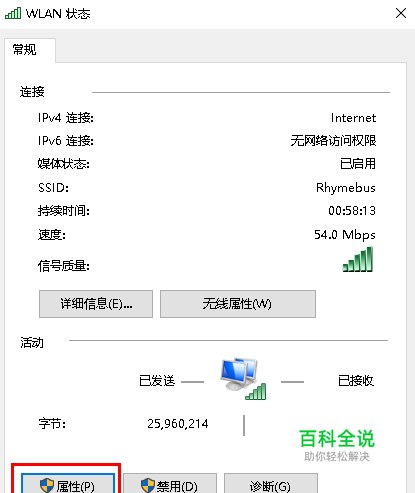Click the WLAN 状态 title text

click(x=58, y=14)
